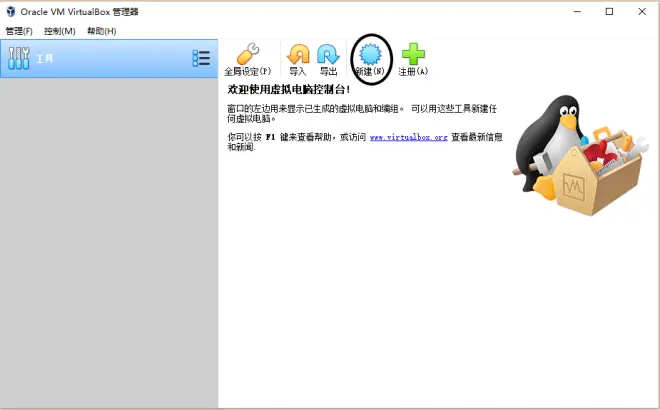
Task: Open the 管理(F) menu
Action: click(19, 31)
